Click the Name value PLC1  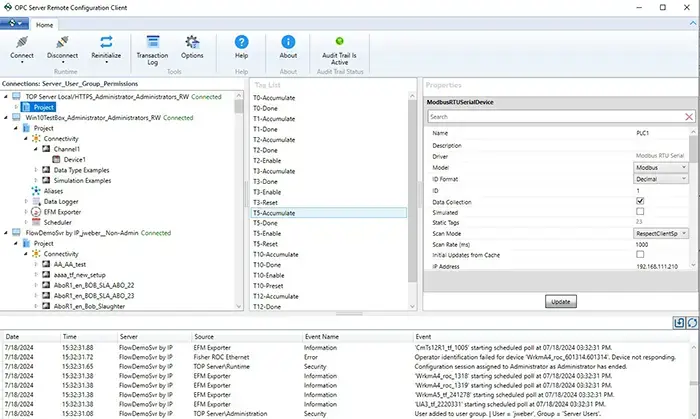click(642, 133)
